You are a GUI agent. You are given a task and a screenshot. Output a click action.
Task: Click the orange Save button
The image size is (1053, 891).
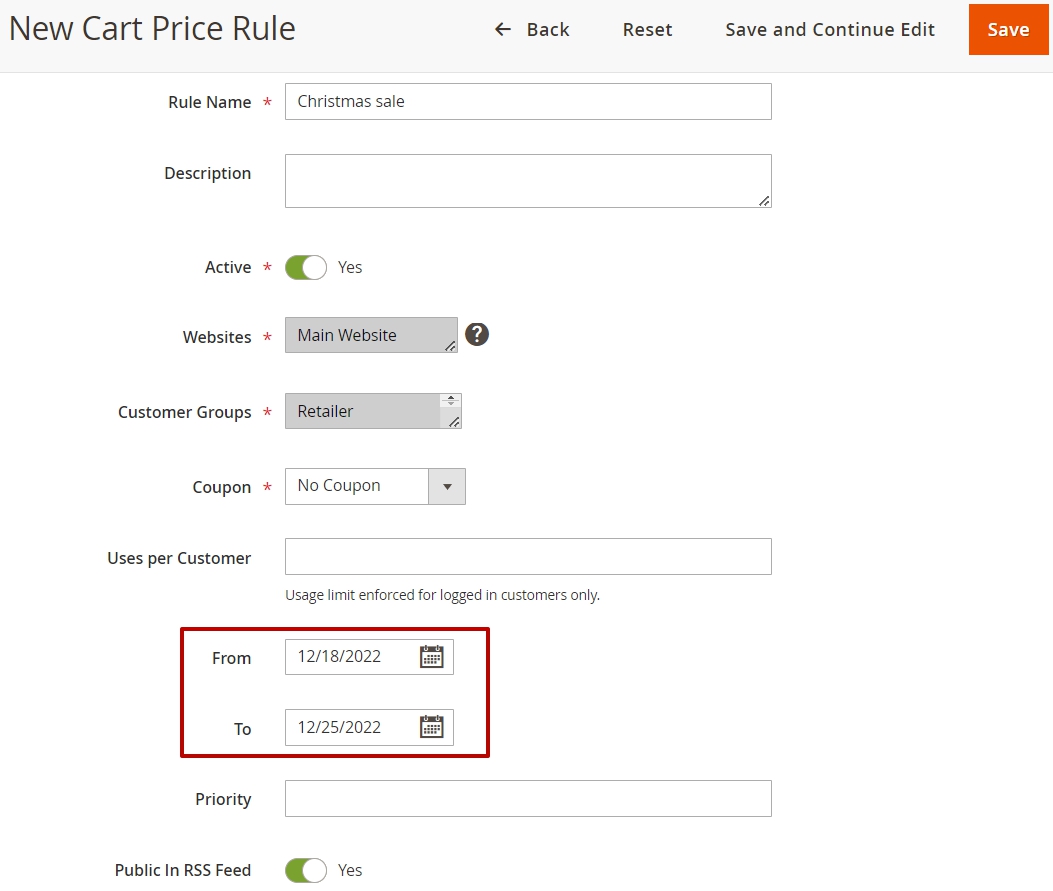[x=1008, y=30]
